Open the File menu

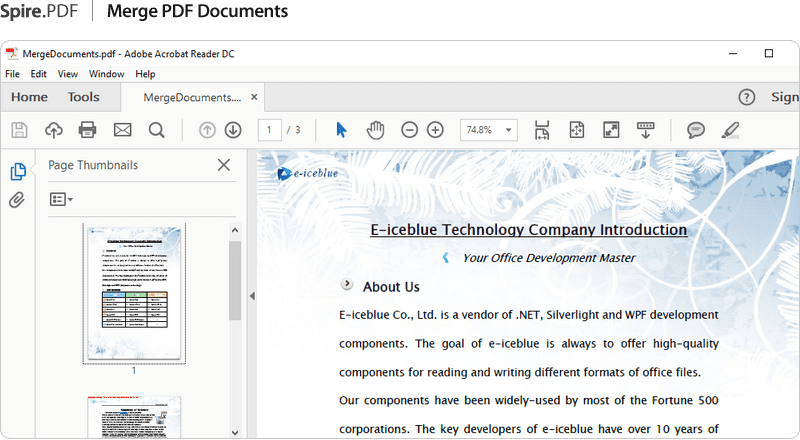coord(12,74)
